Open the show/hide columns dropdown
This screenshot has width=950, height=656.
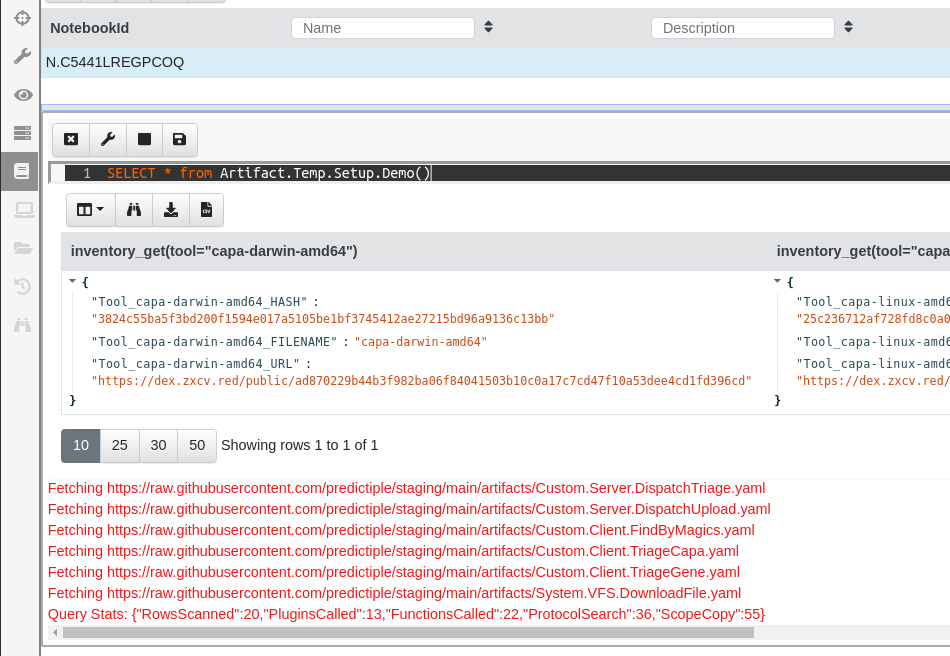pyautogui.click(x=90, y=210)
